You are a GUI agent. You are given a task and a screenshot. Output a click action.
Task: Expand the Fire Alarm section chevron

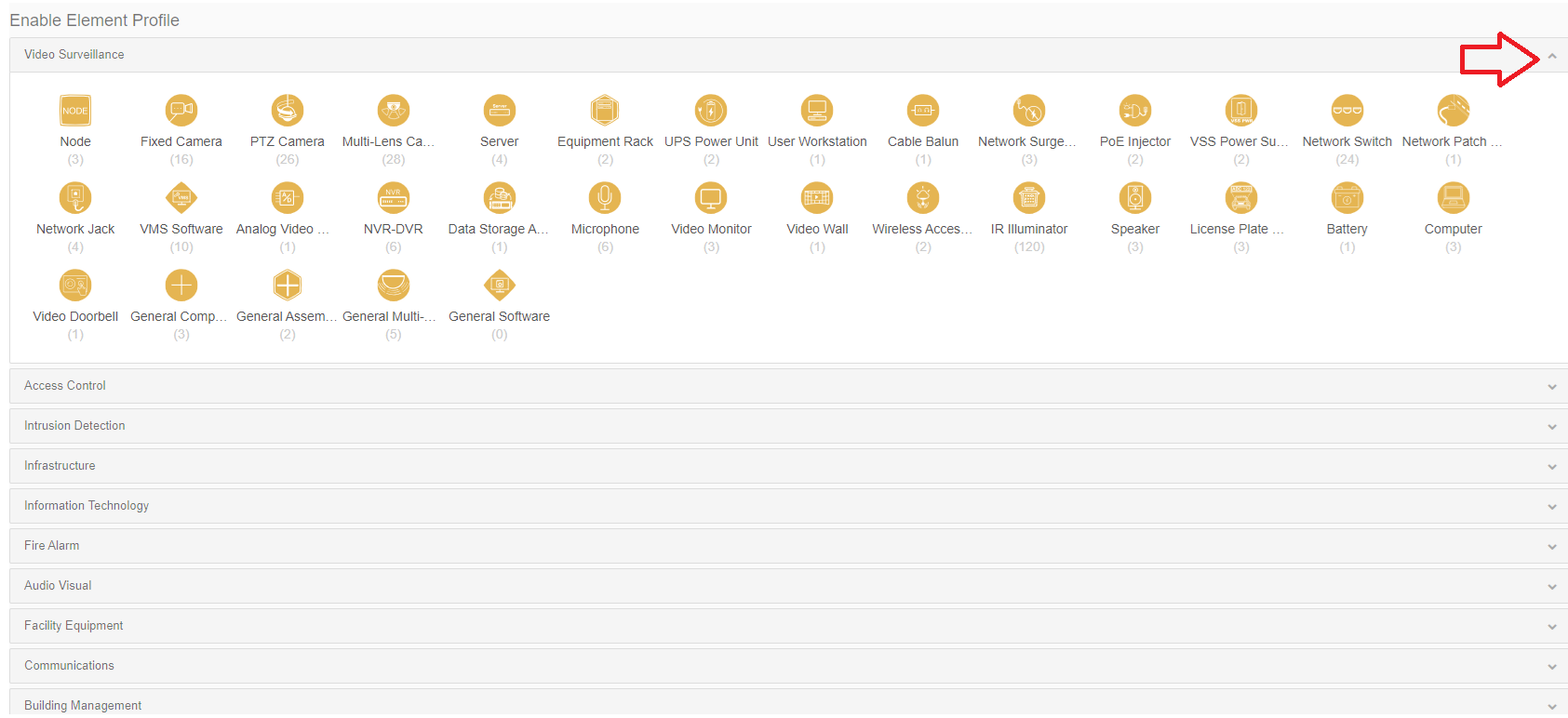coord(1551,547)
